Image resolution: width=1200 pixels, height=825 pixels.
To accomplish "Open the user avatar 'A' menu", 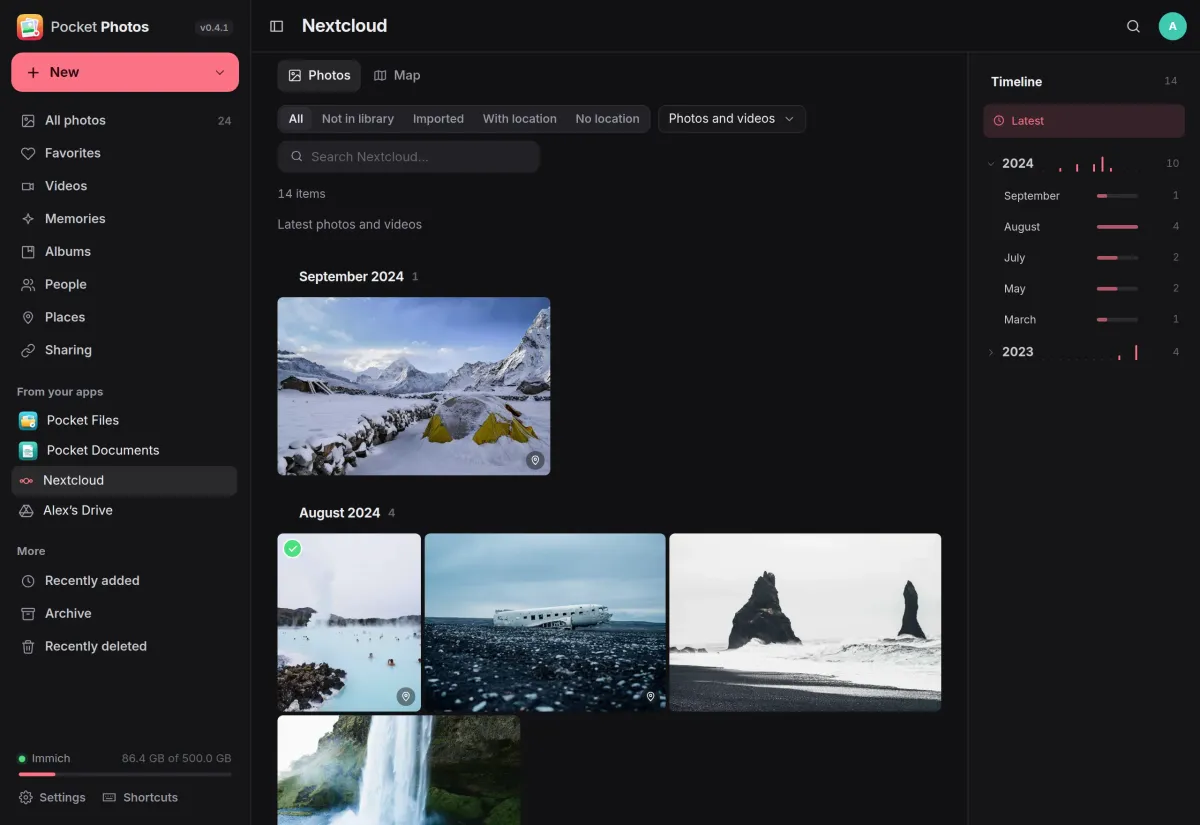I will coord(1172,26).
